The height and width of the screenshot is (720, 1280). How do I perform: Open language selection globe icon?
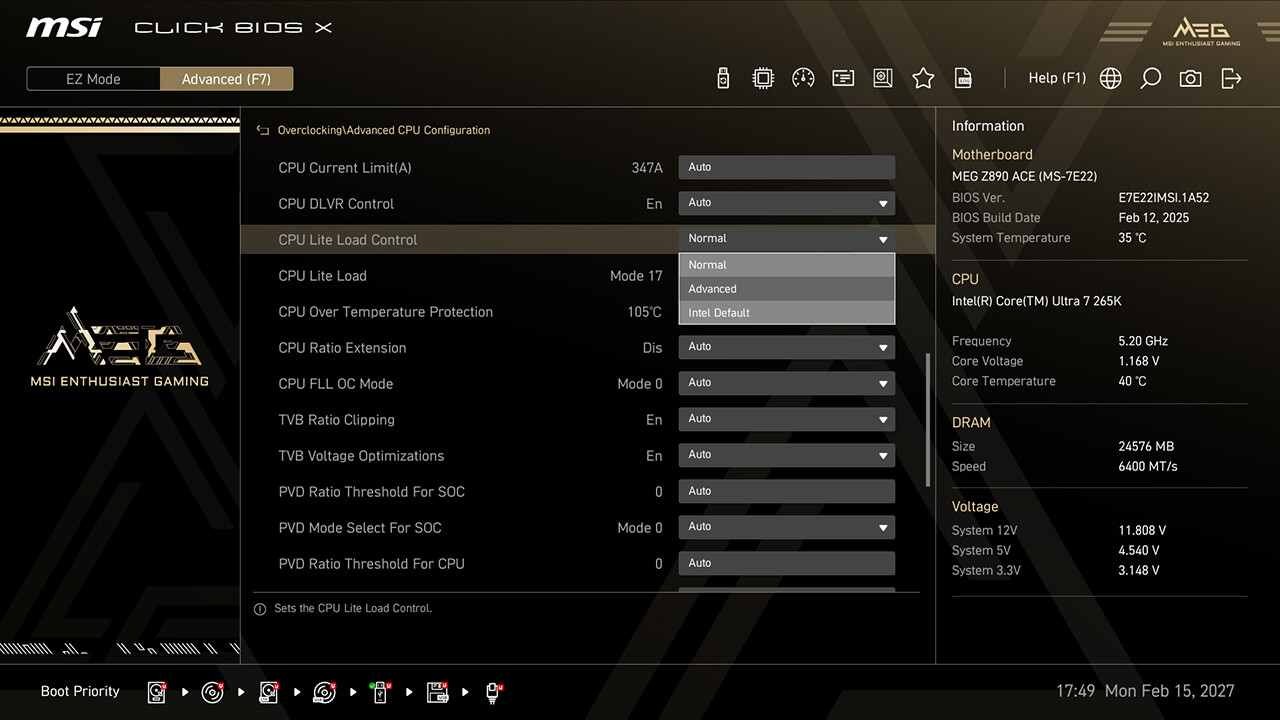(x=1110, y=78)
